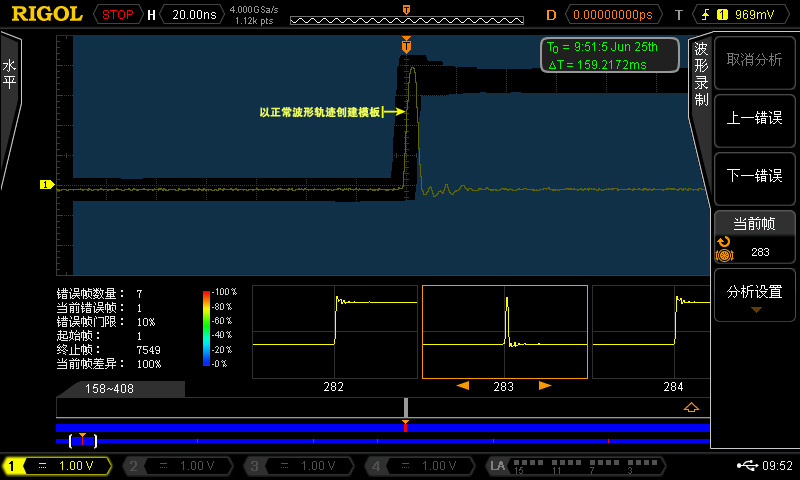Go to previous frame with left orange arrow
The image size is (800, 480).
[463, 385]
